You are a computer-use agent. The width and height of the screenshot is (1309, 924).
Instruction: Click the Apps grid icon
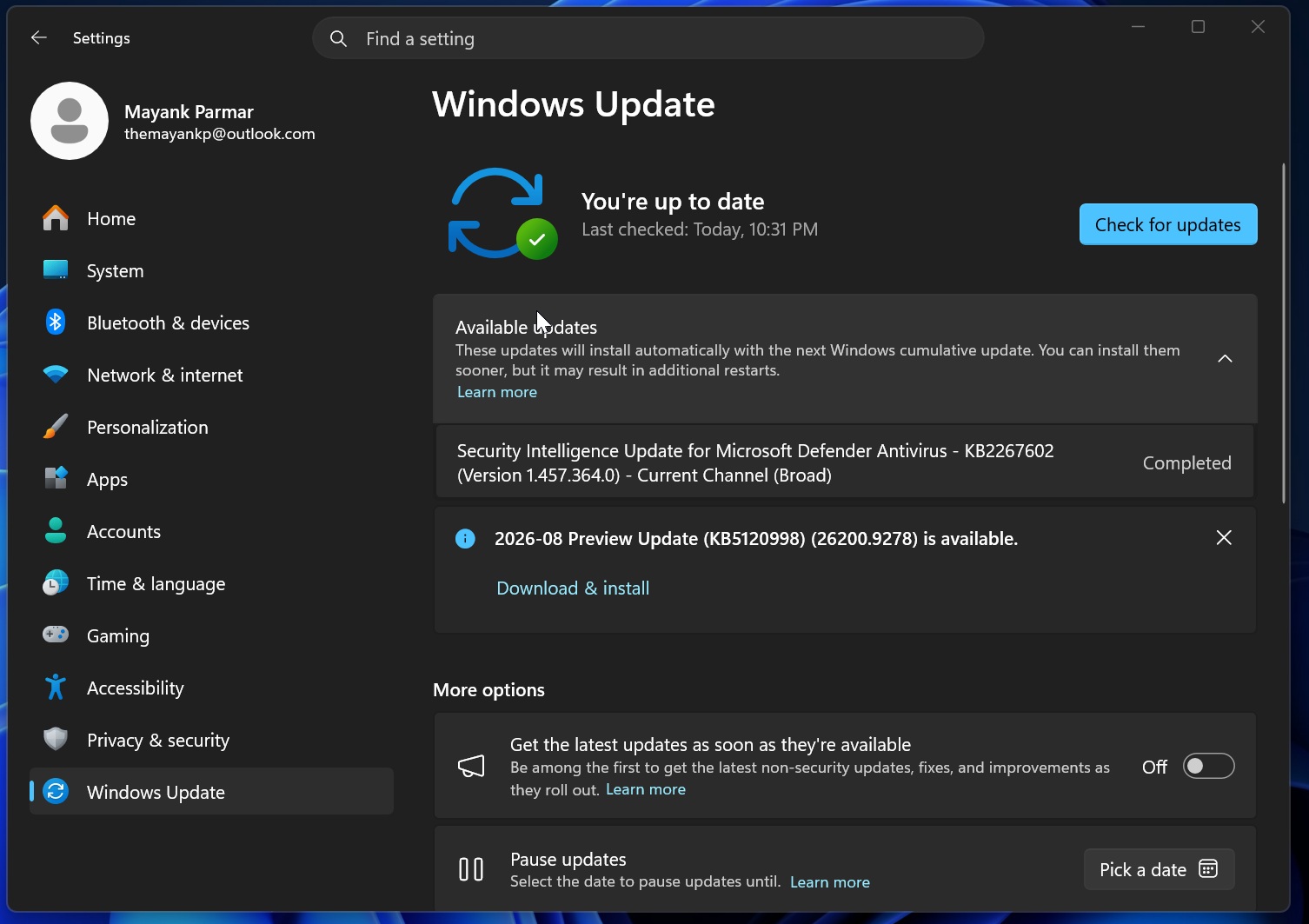tap(56, 479)
